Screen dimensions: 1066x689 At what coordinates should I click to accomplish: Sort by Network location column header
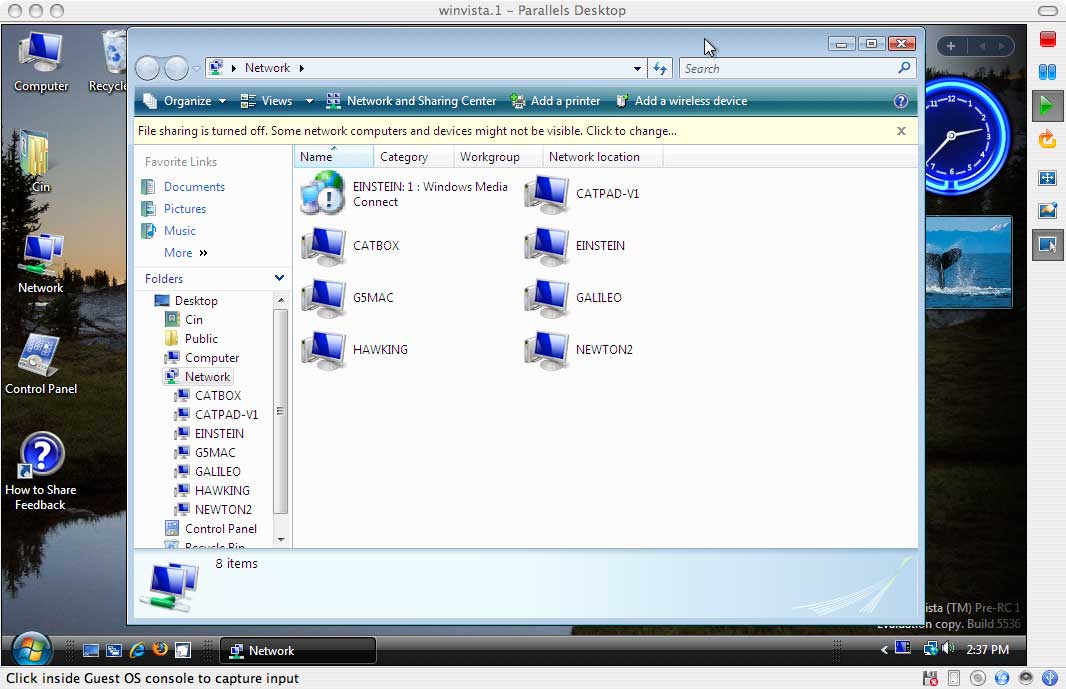click(602, 156)
